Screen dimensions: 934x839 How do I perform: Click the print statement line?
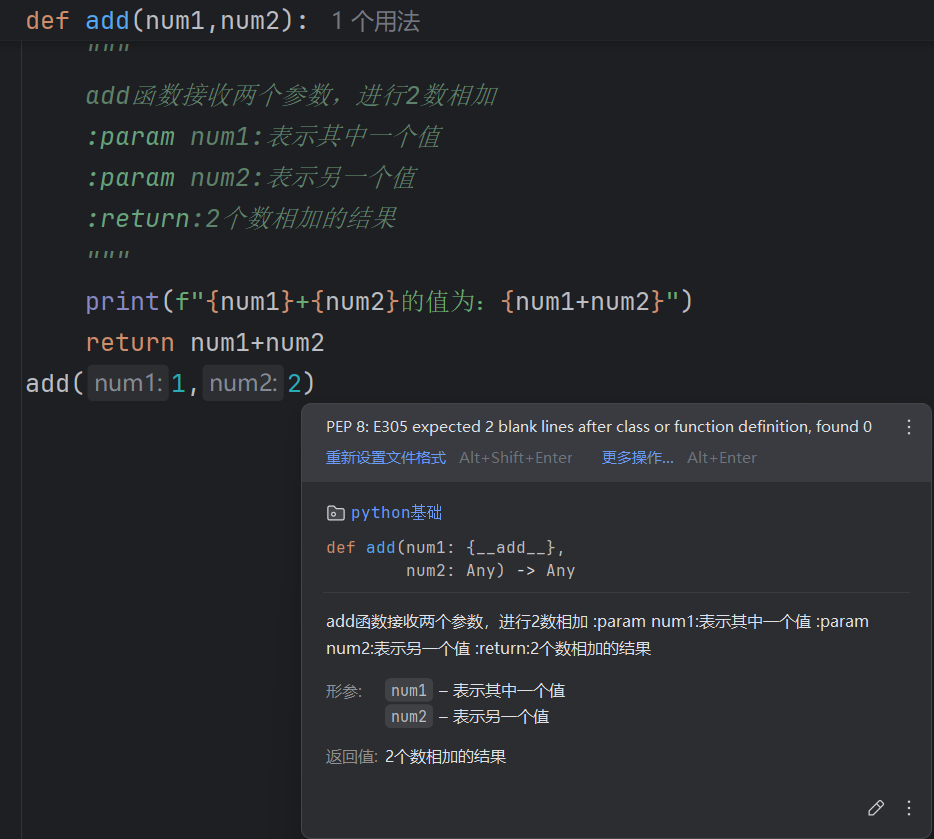click(300, 300)
